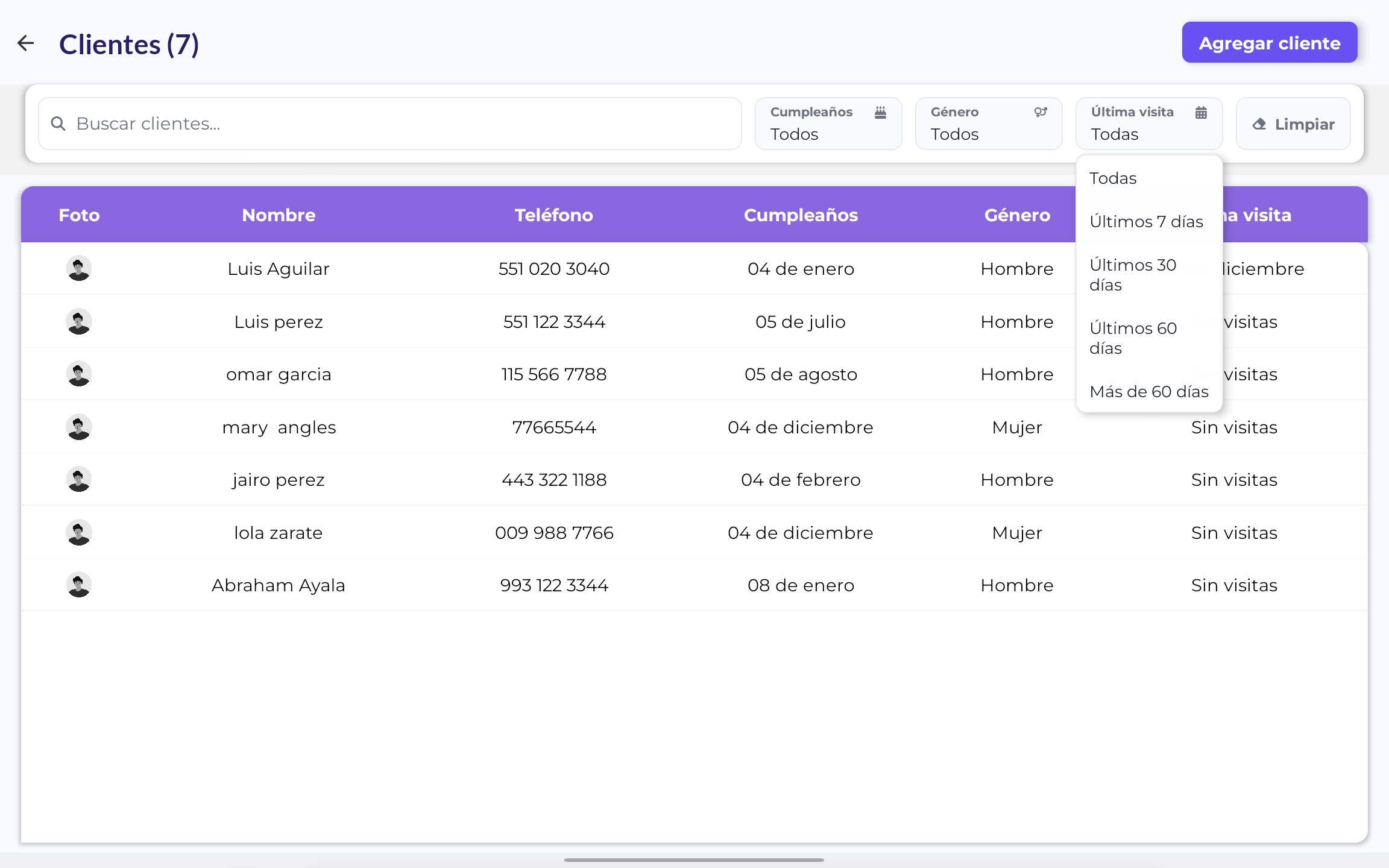Choose Últimos 7 días option

[1146, 222]
